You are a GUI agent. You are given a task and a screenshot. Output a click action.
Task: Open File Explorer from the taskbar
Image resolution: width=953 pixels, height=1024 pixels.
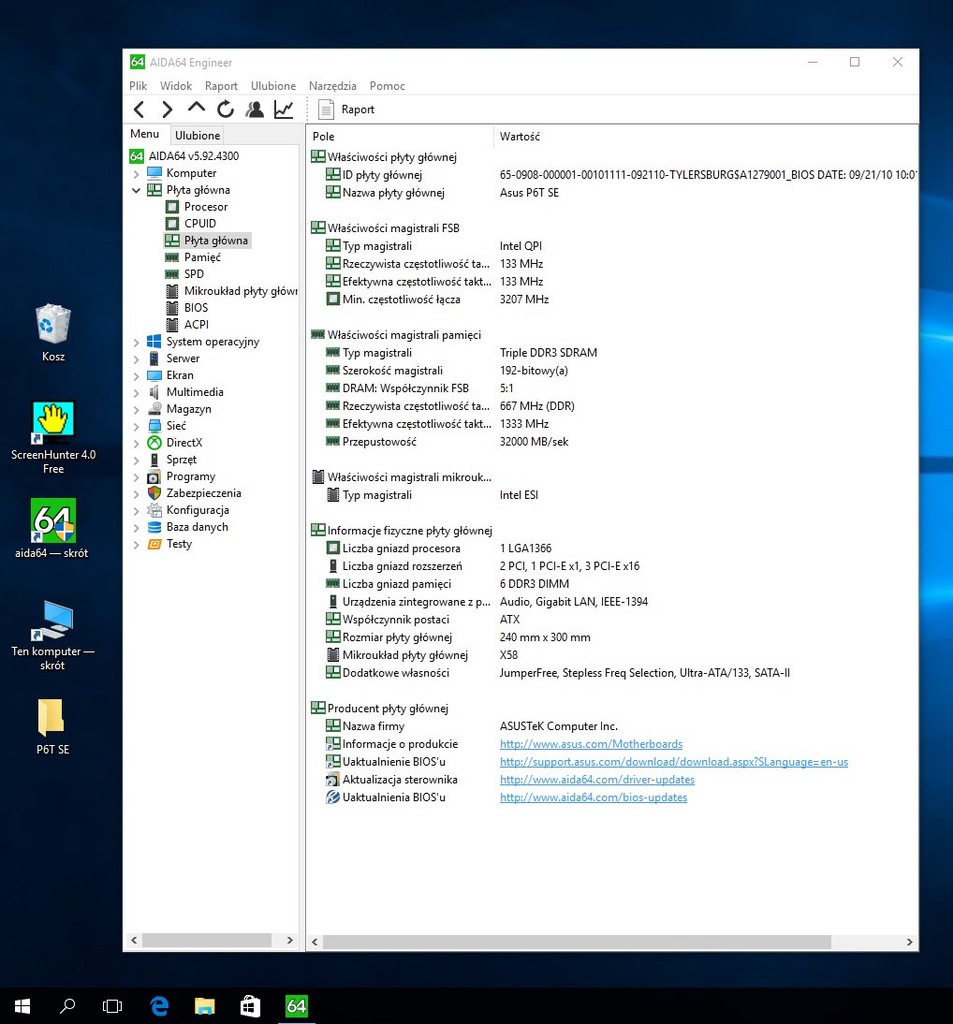click(x=204, y=1006)
